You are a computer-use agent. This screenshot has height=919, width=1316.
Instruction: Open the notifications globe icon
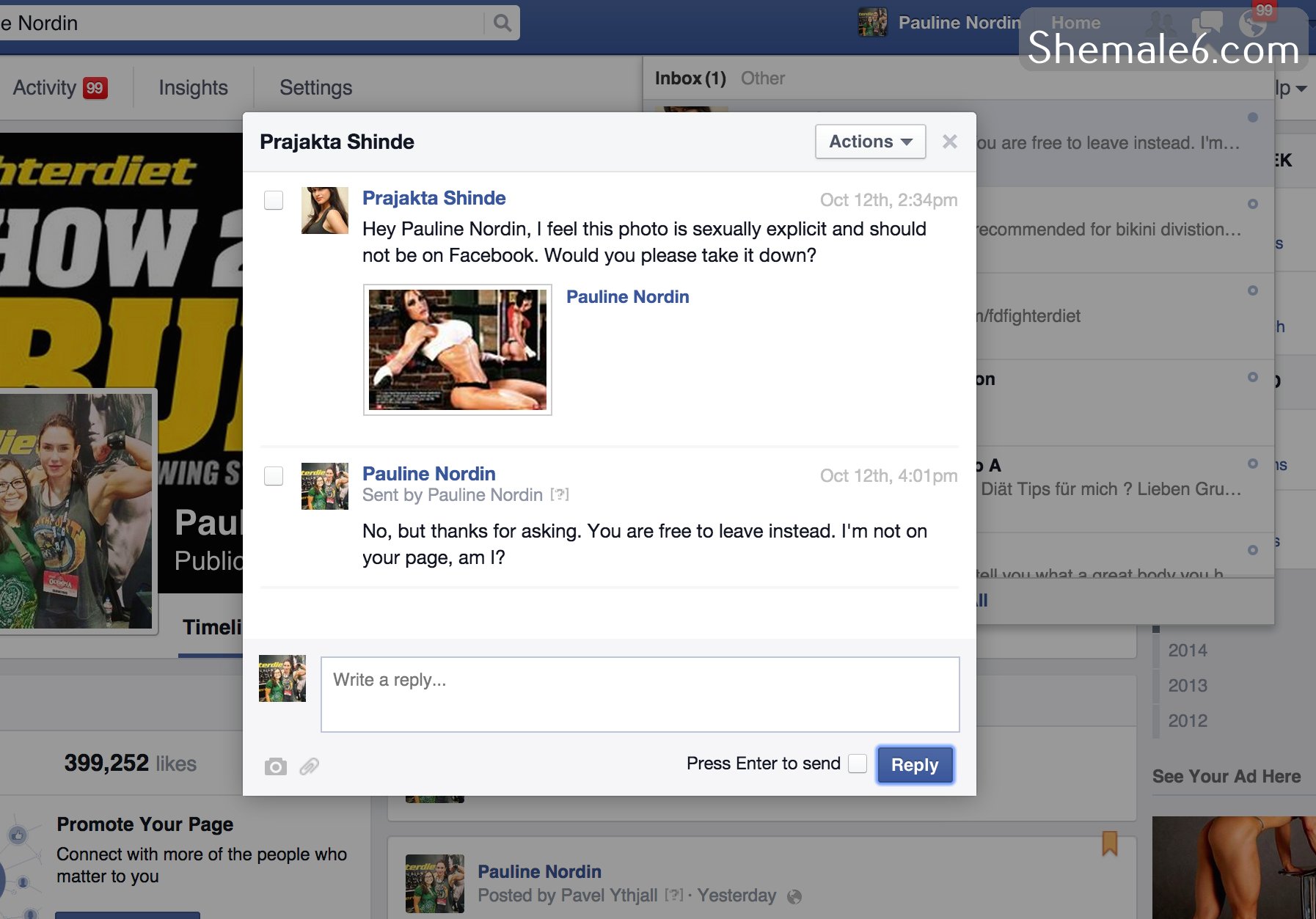[1252, 23]
